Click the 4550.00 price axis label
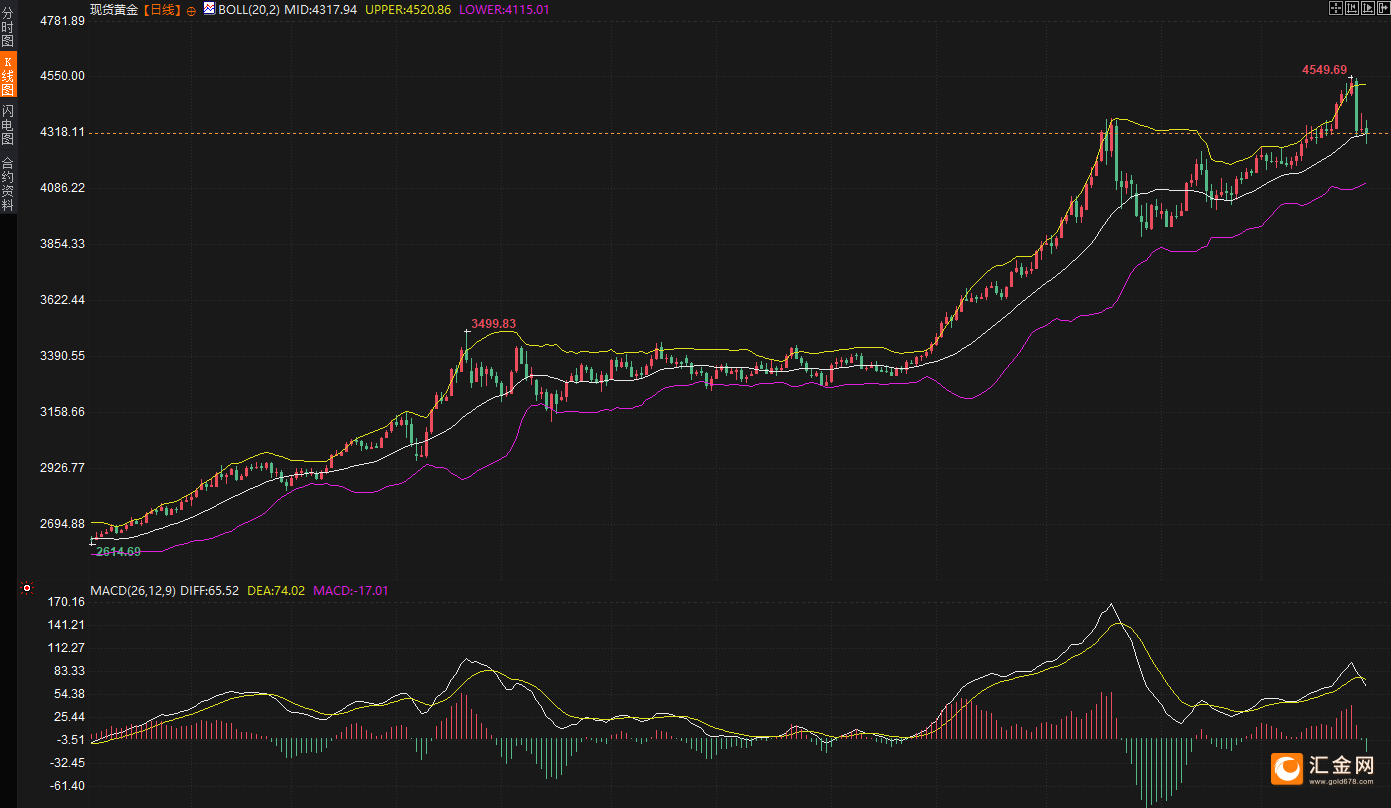 [62, 76]
